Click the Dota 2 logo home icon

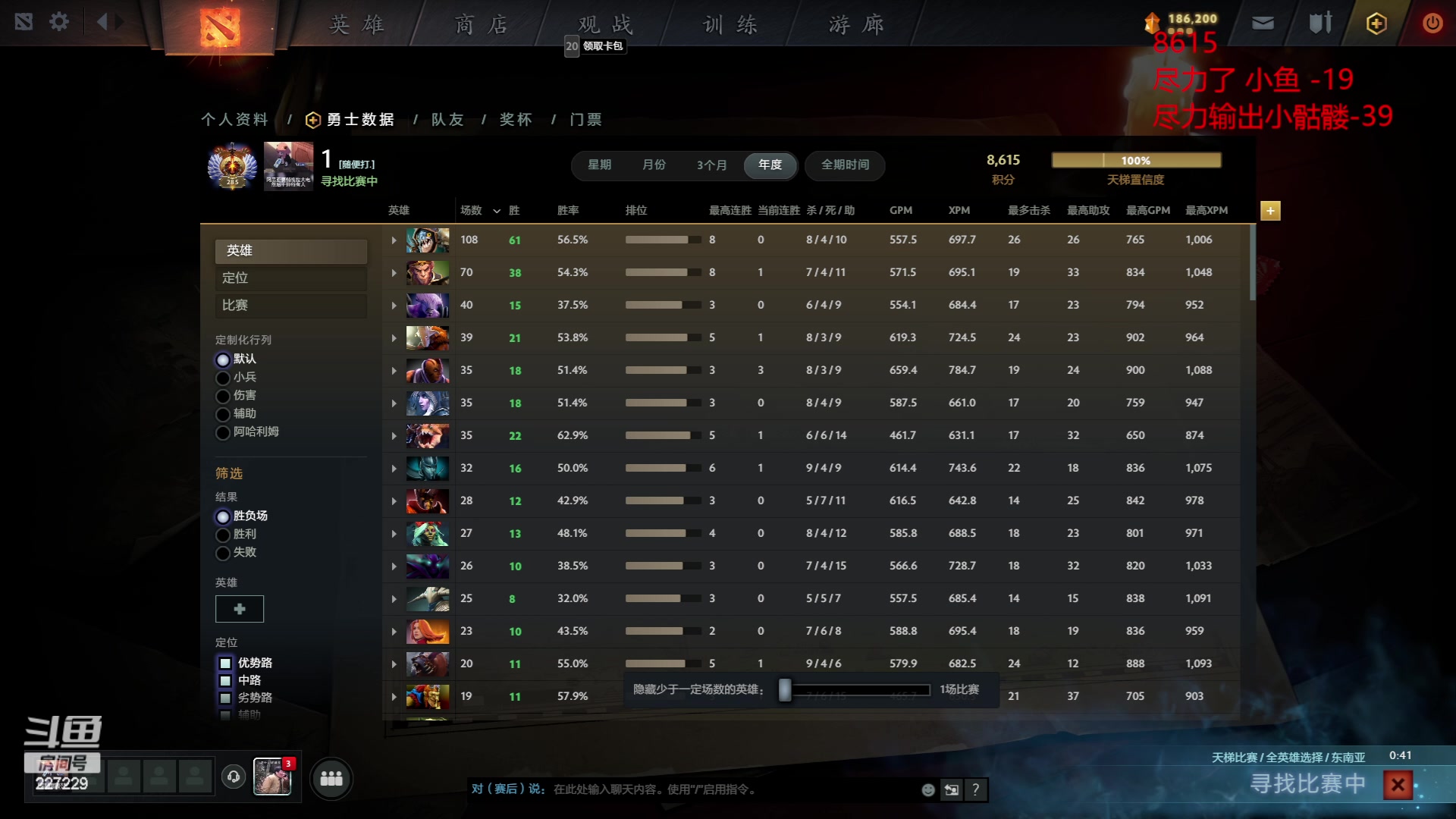pos(220,27)
